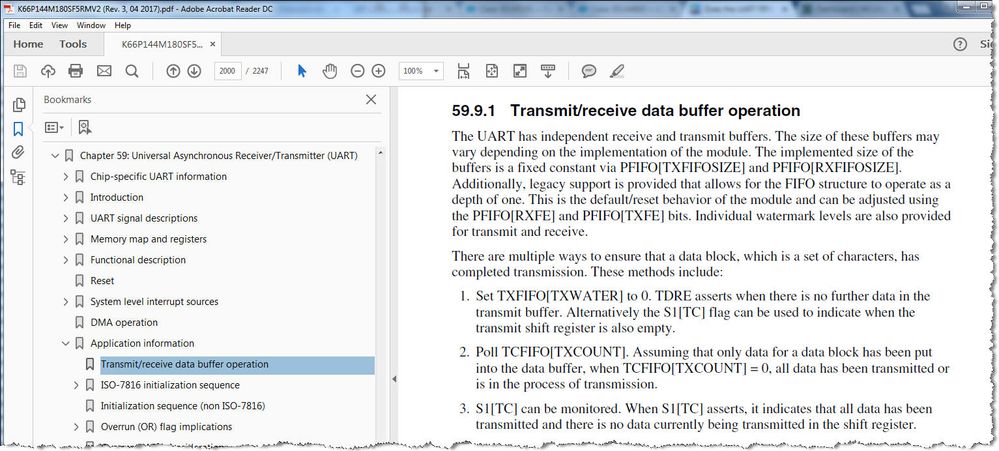
Task: Upload file to cloud icon
Action: [x=48, y=71]
